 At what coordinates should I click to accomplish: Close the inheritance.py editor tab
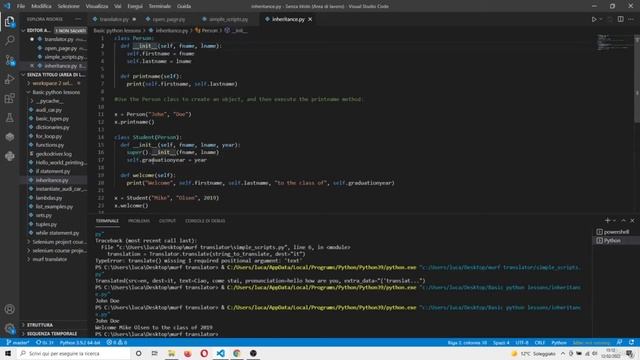point(310,19)
